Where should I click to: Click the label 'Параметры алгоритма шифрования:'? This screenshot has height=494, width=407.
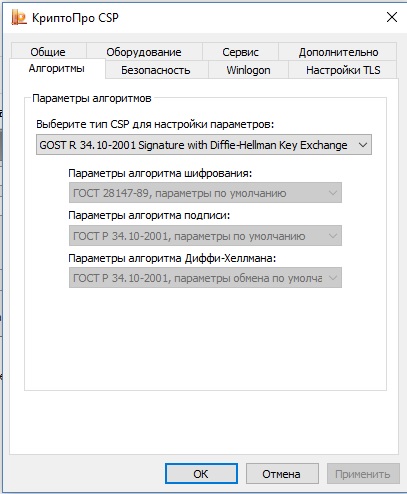(160, 173)
